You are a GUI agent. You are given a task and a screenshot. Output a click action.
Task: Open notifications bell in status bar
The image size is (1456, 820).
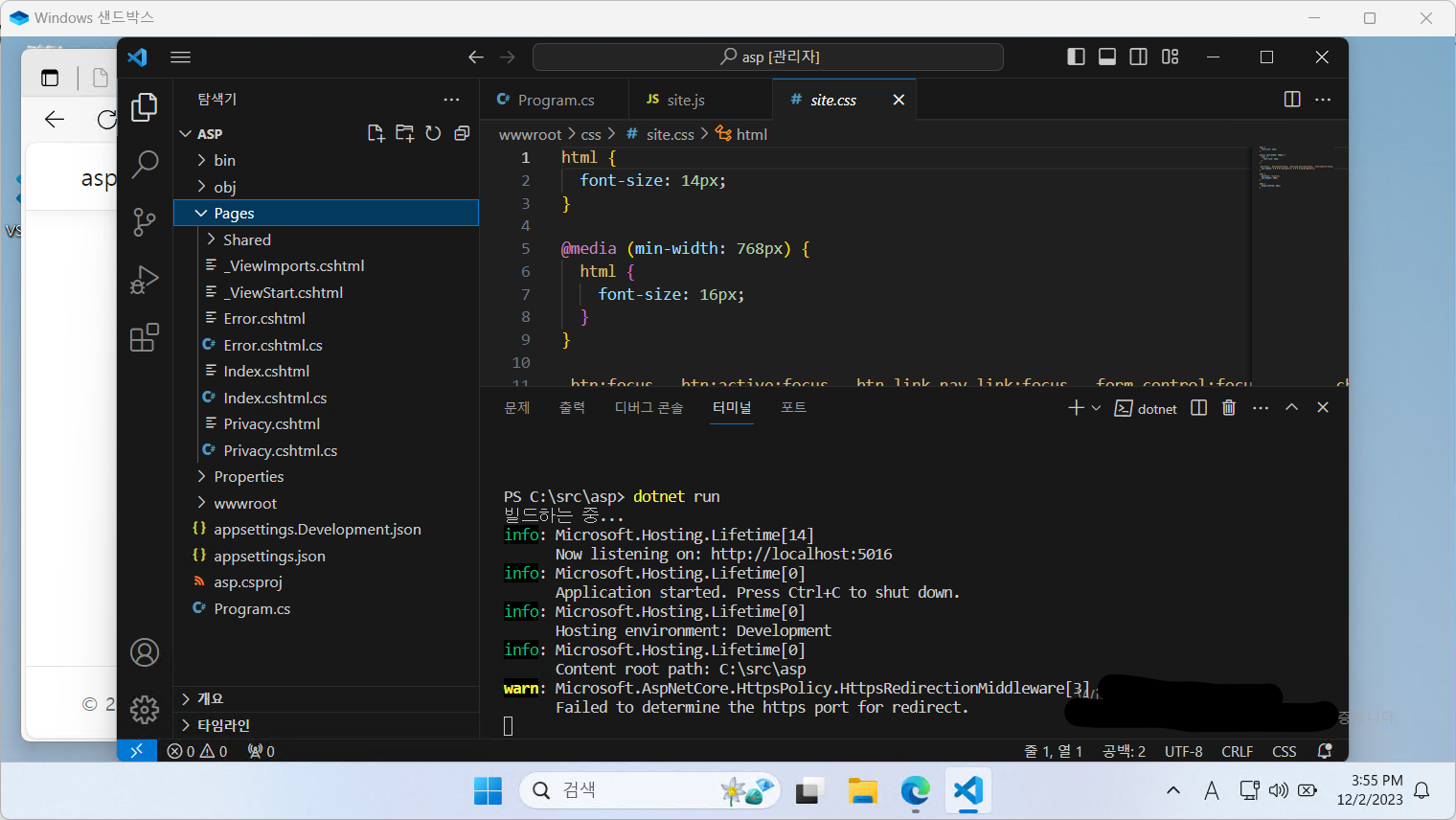[1325, 751]
